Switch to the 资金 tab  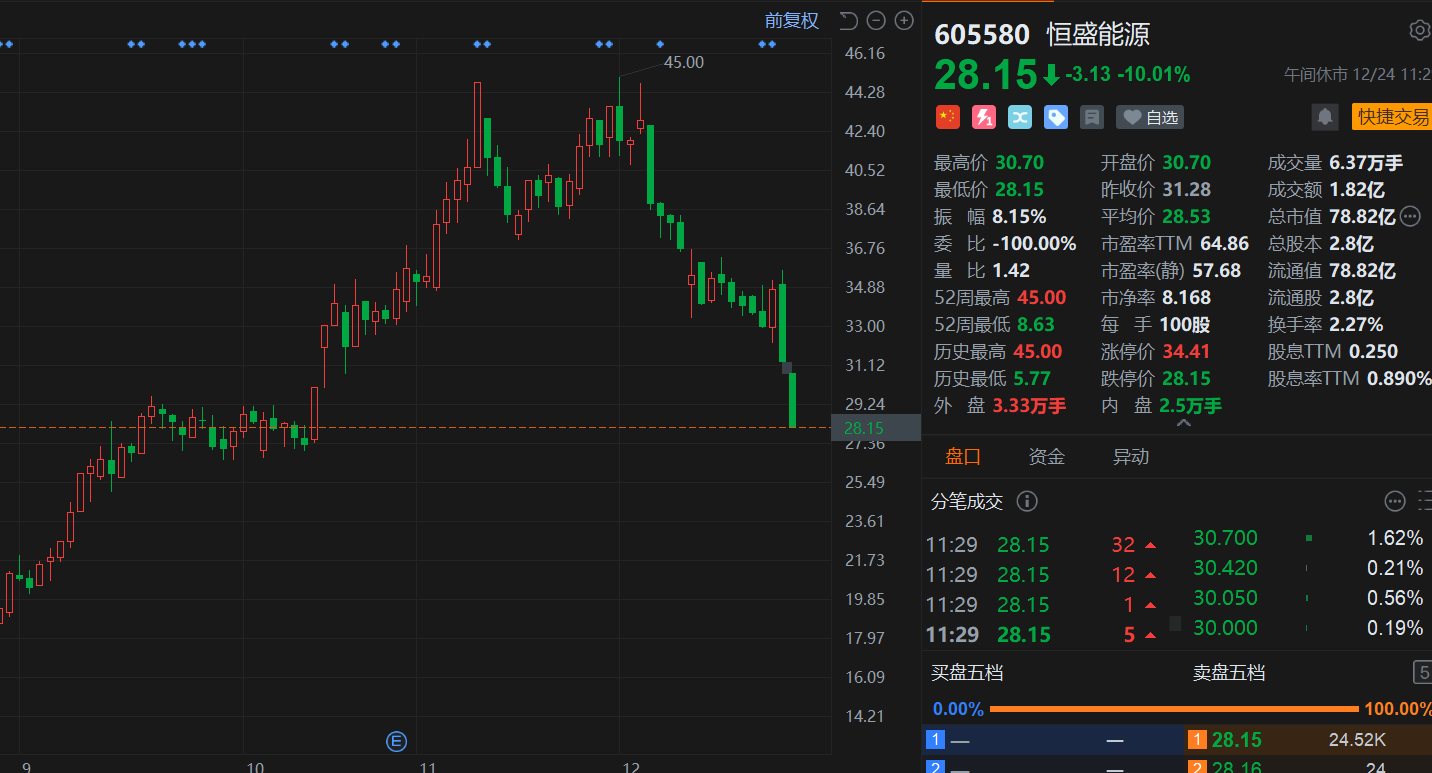[x=1047, y=457]
